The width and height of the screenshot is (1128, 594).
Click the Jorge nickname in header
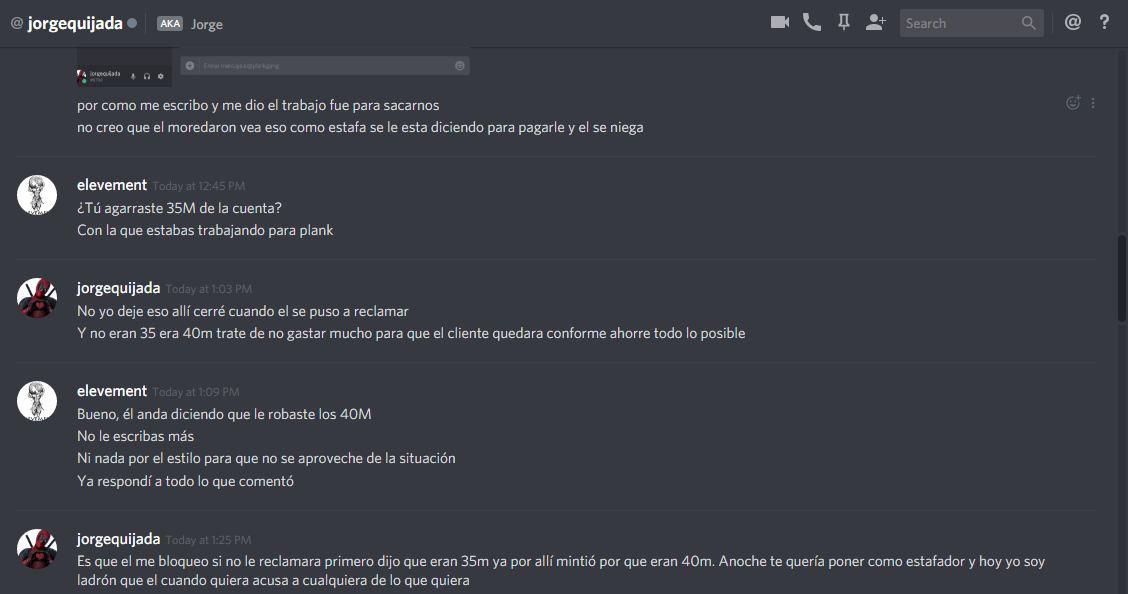pos(206,24)
